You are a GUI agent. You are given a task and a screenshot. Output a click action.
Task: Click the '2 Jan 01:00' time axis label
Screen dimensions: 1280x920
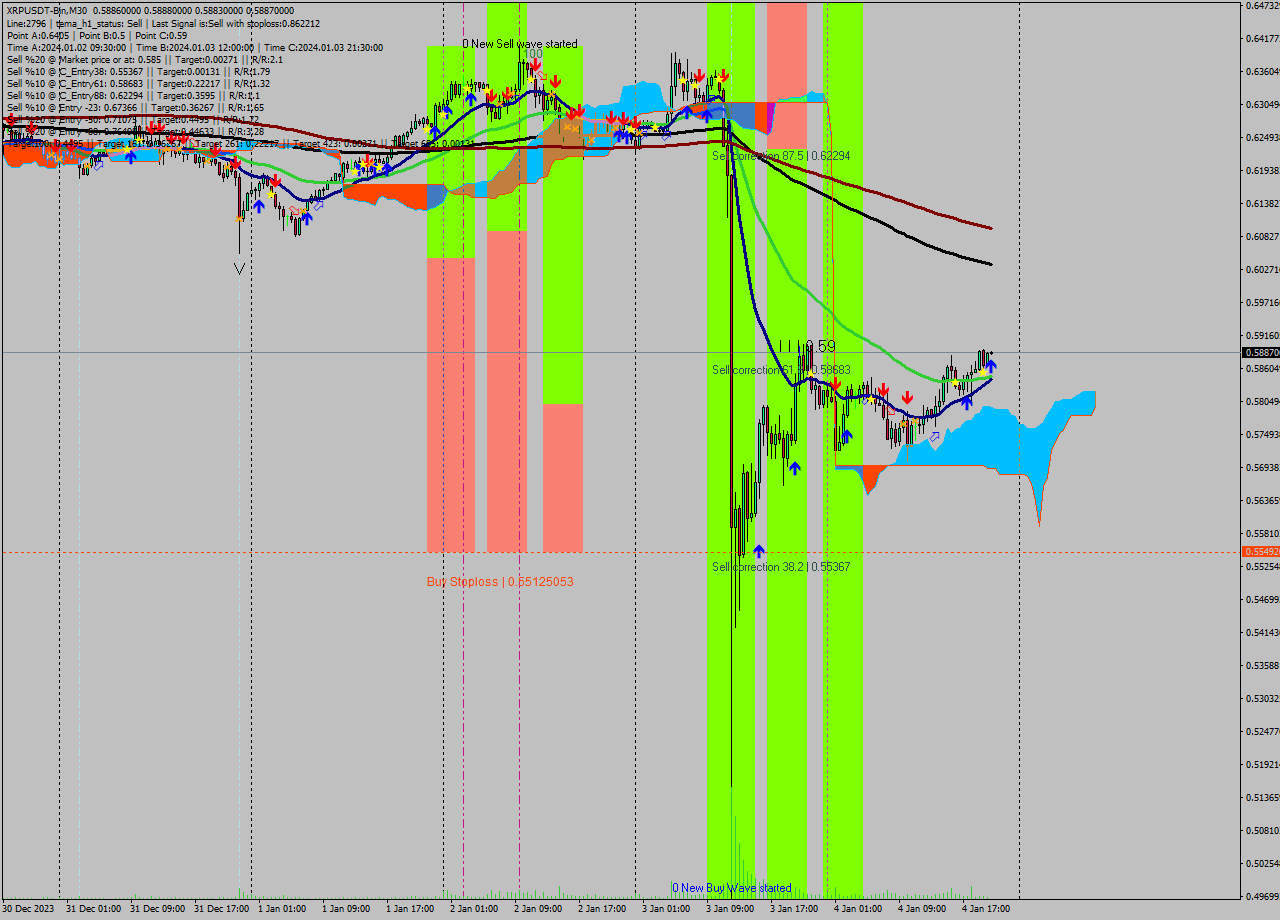tap(474, 909)
